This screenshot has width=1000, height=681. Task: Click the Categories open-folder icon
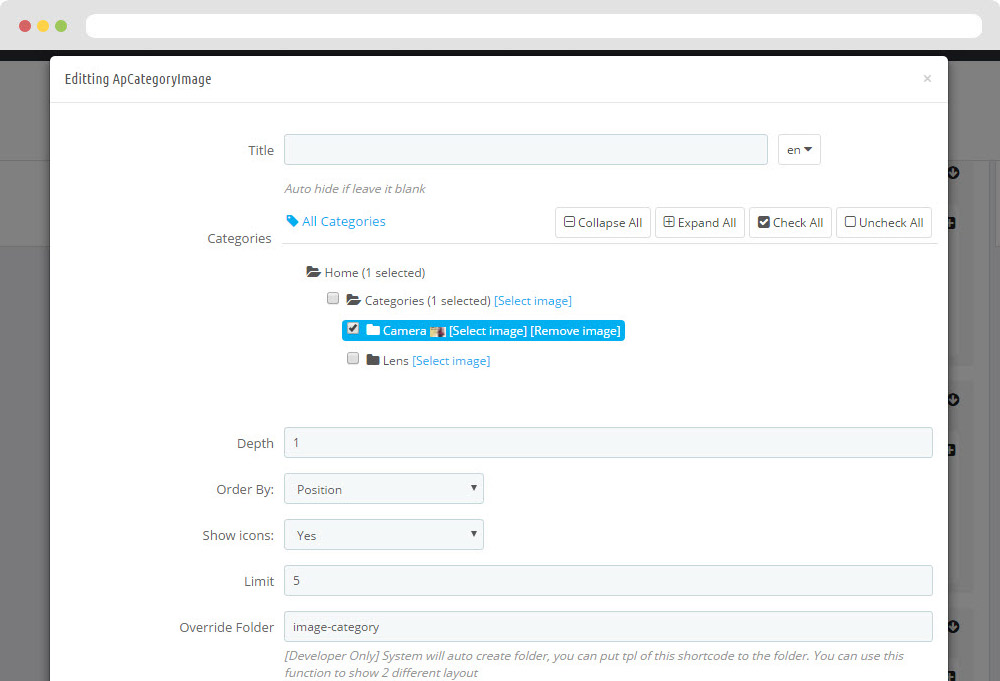coord(353,300)
